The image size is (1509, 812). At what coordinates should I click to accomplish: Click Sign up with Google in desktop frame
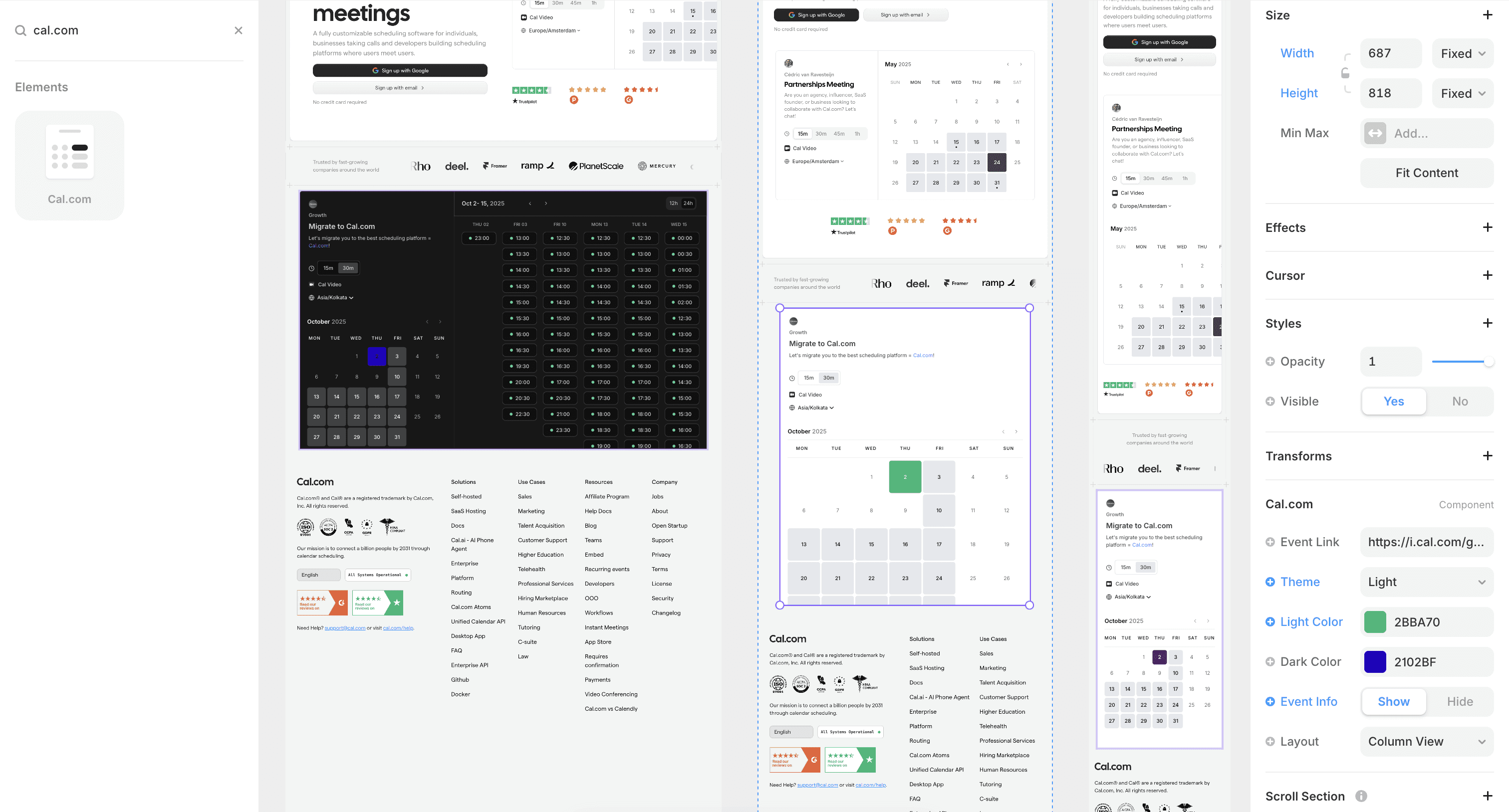pyautogui.click(x=400, y=70)
